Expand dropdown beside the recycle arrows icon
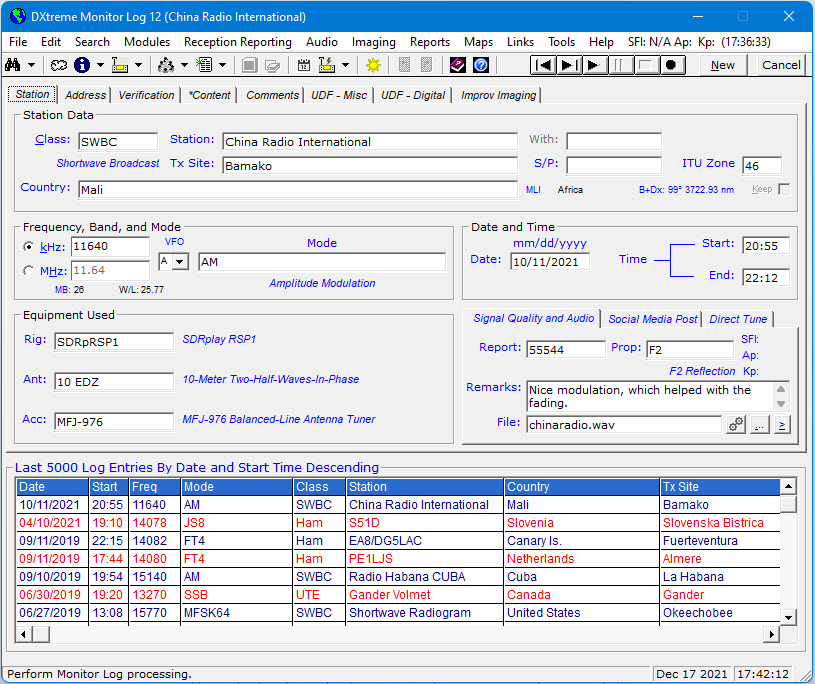 (184, 65)
